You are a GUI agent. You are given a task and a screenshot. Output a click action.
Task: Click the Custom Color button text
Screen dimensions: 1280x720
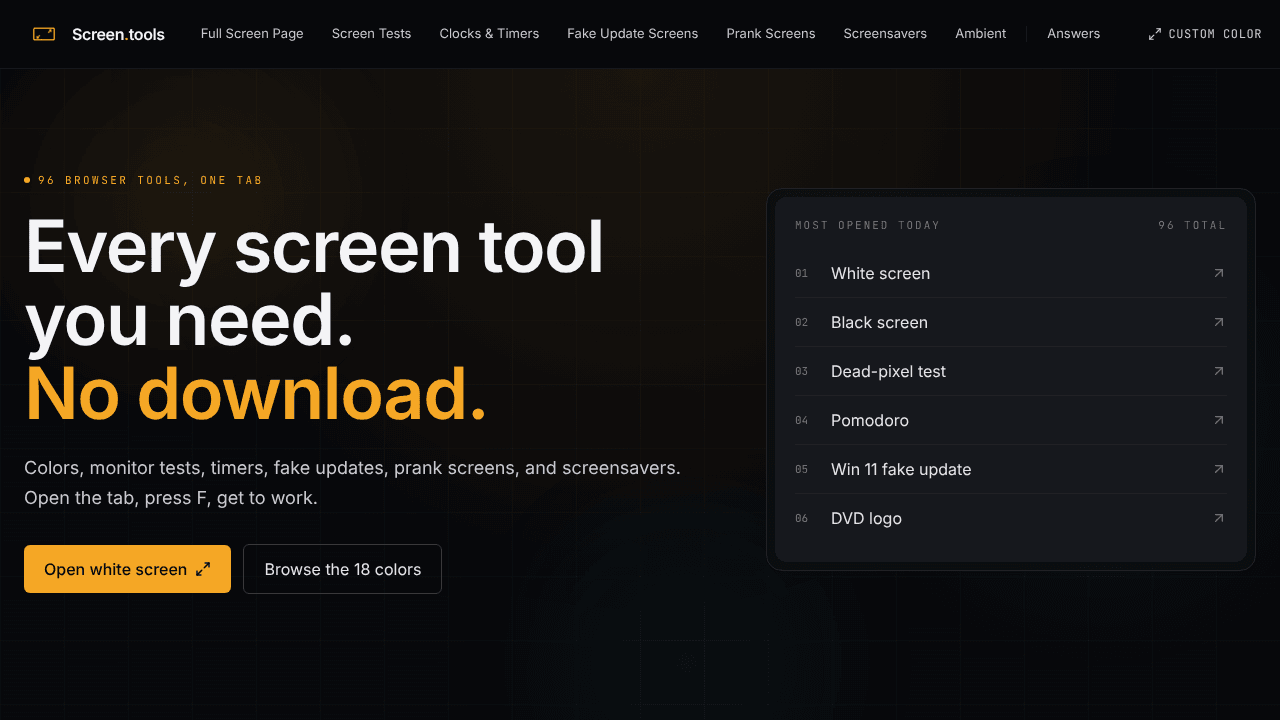point(1215,34)
